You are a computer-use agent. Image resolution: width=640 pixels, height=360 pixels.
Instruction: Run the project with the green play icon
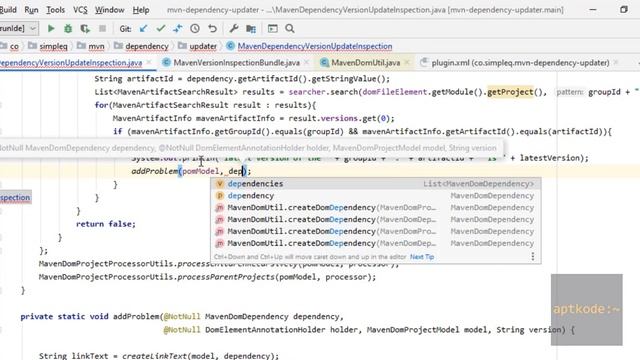coord(51,29)
